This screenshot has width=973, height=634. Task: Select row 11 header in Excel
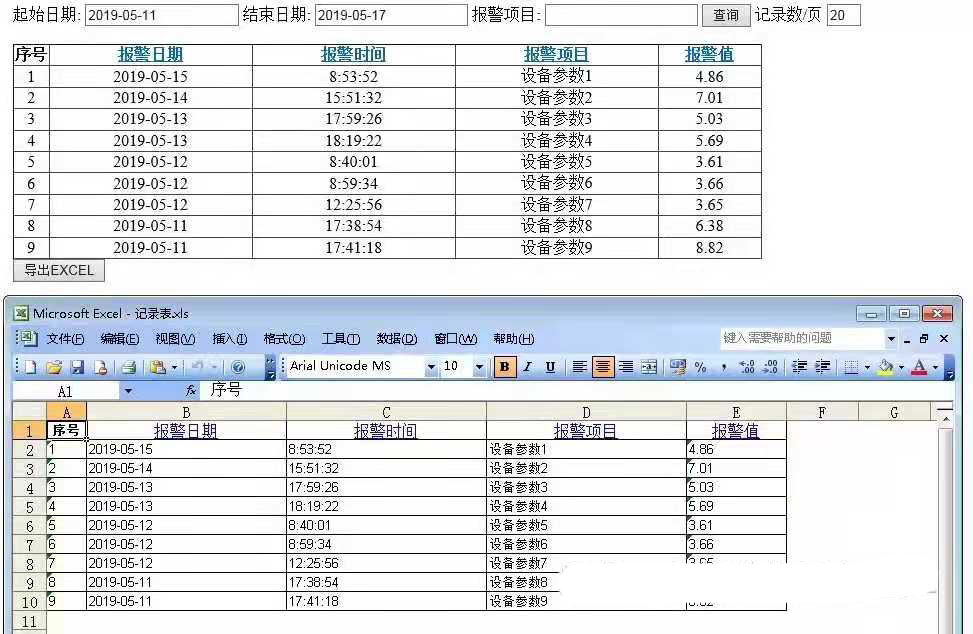(29, 621)
